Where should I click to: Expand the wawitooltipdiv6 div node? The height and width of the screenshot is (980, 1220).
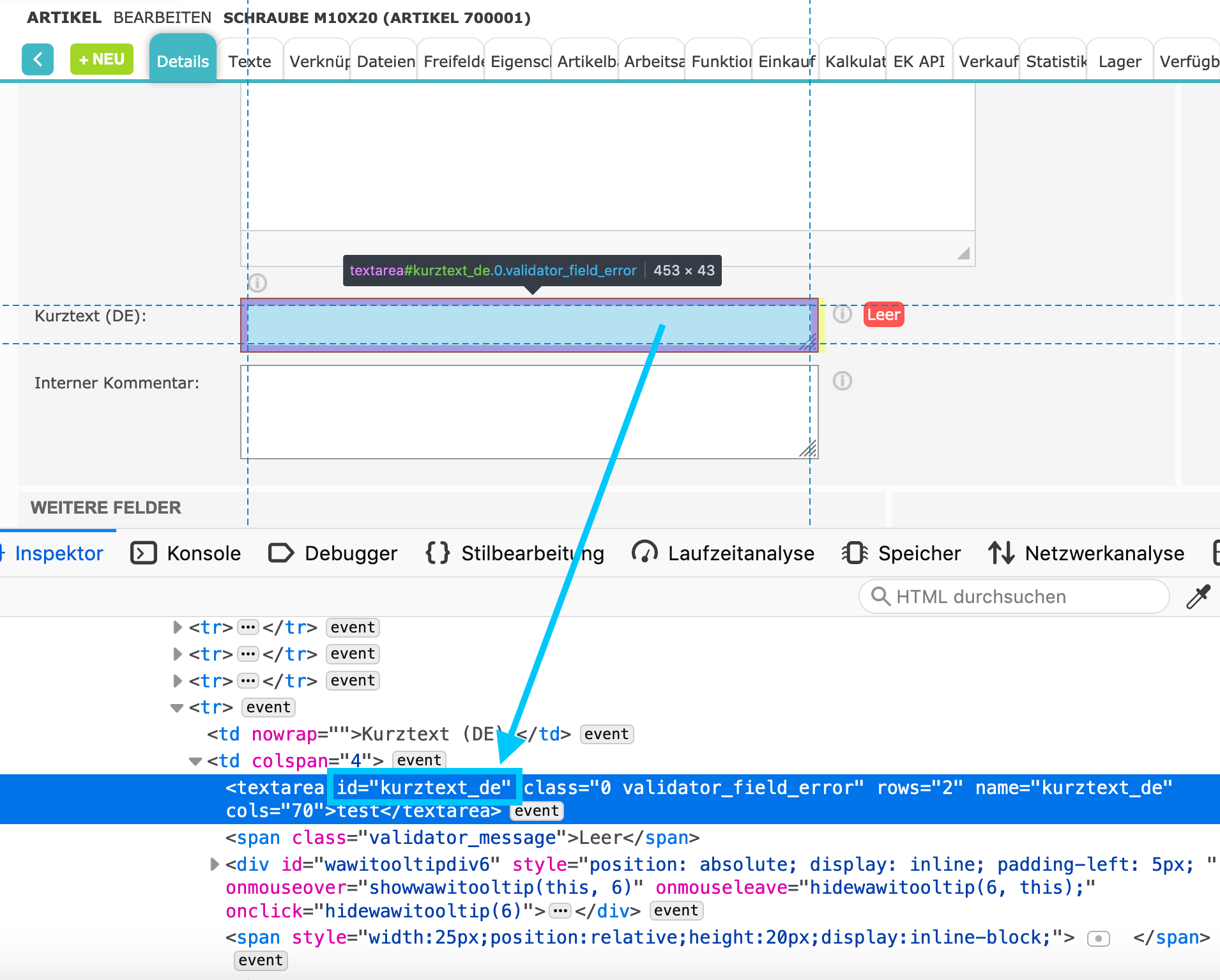[x=215, y=864]
